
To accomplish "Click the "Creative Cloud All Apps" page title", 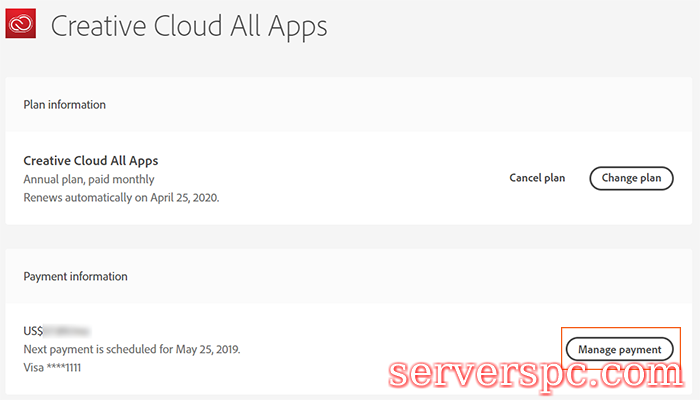I will point(189,25).
